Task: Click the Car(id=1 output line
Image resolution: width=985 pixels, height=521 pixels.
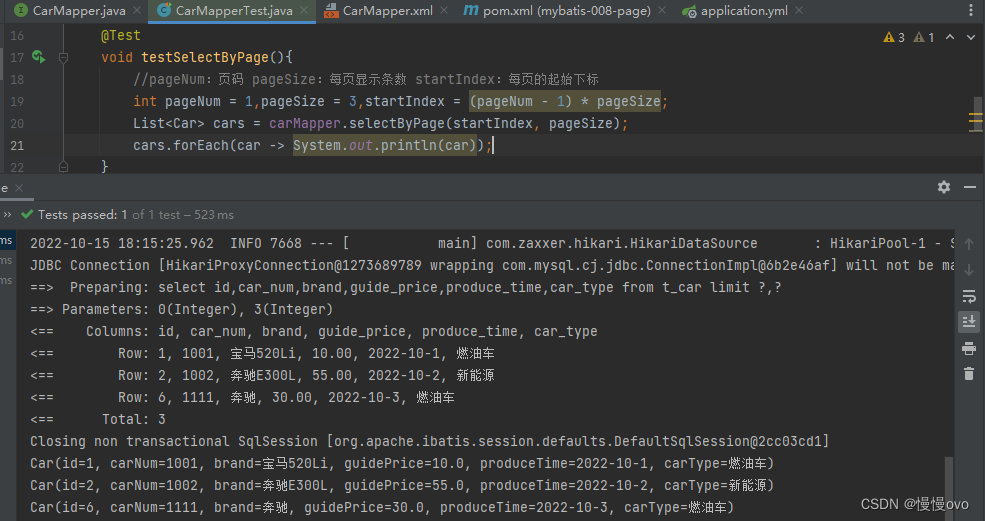Action: point(402,463)
